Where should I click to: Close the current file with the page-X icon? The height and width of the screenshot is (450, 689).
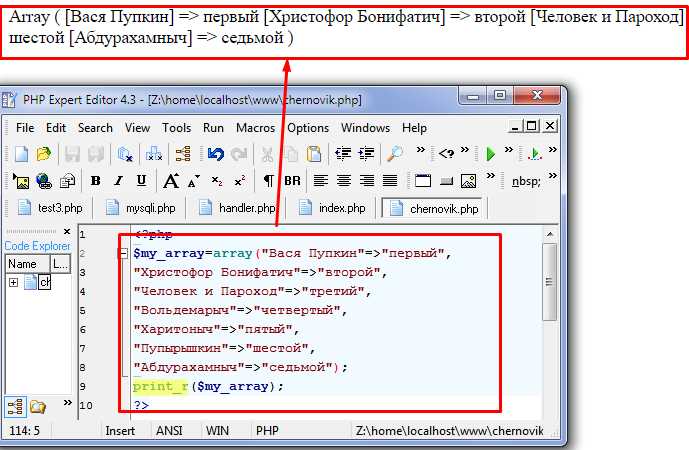tap(125, 154)
